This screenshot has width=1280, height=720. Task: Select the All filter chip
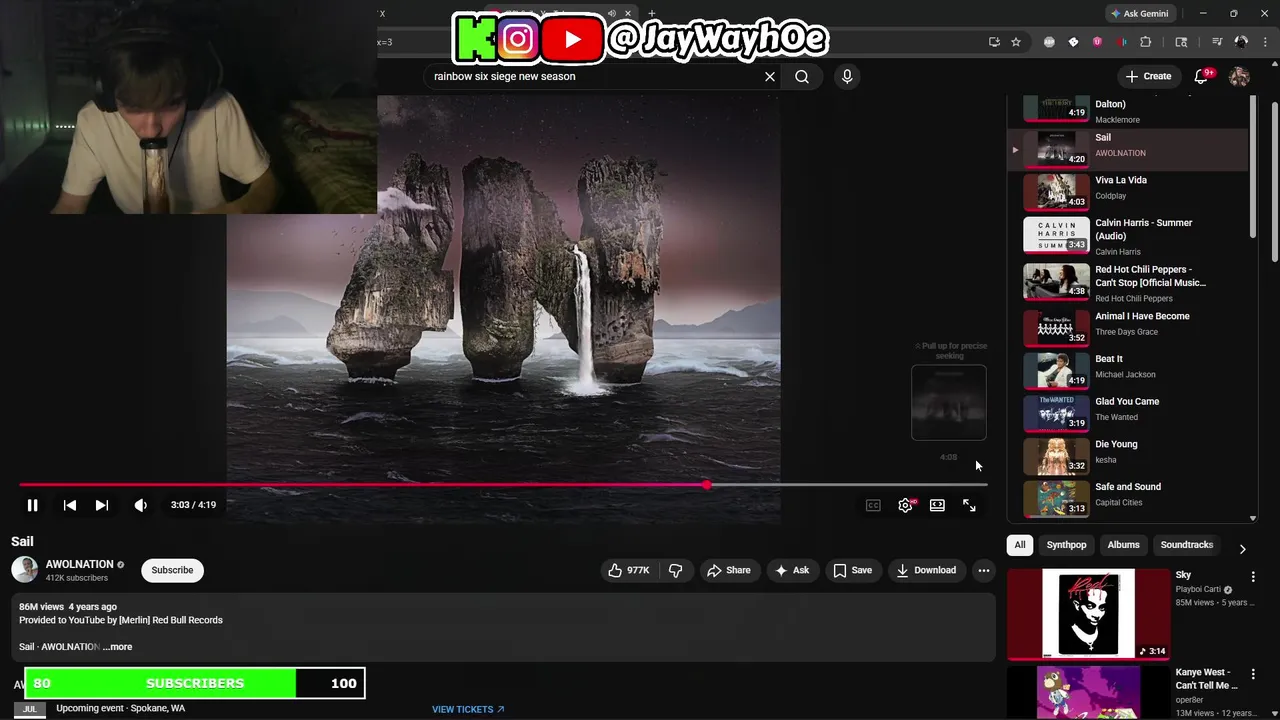pos(1020,545)
